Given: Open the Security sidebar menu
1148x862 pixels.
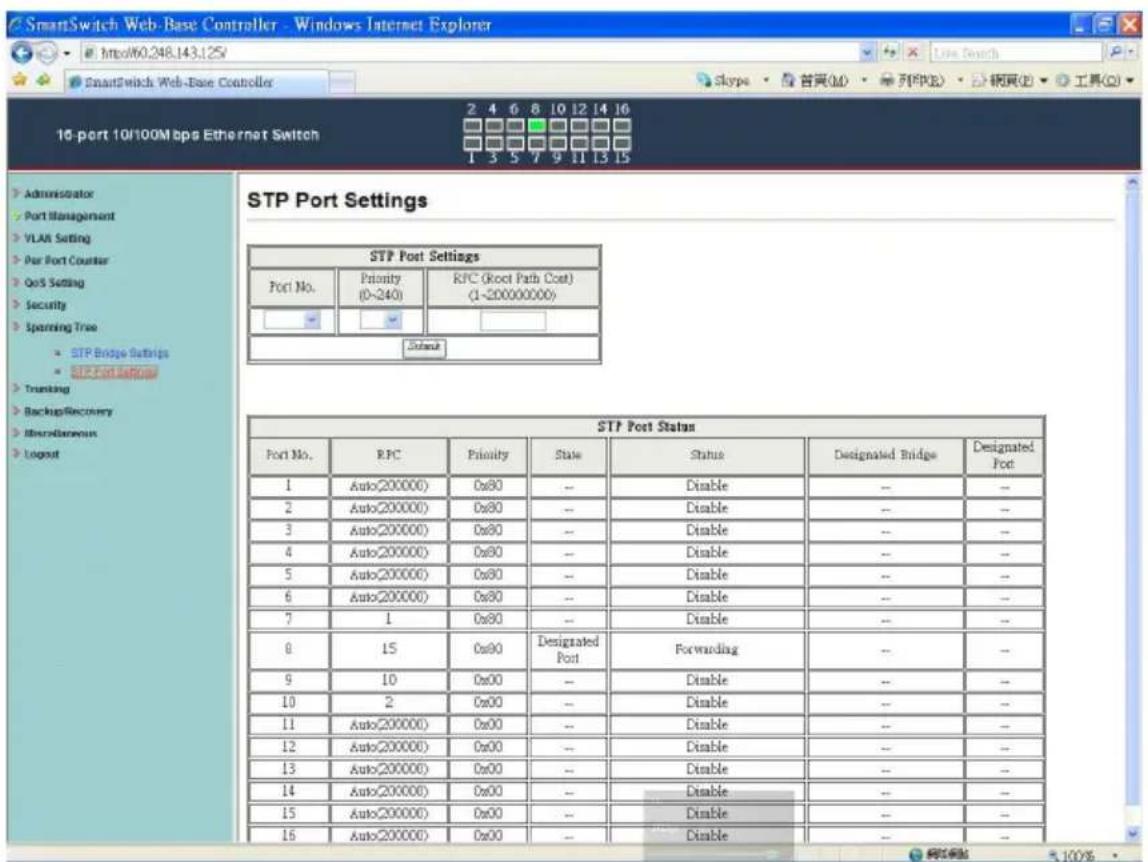Looking at the screenshot, I should [45, 305].
